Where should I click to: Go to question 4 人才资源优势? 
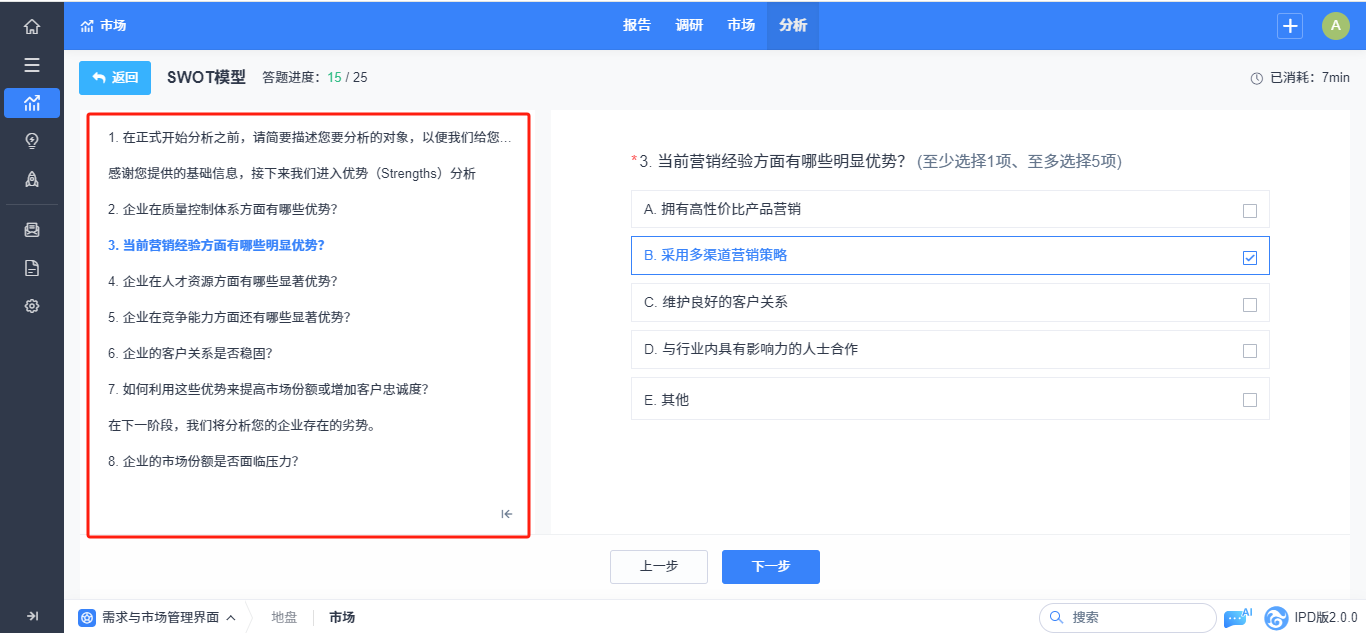tap(222, 281)
